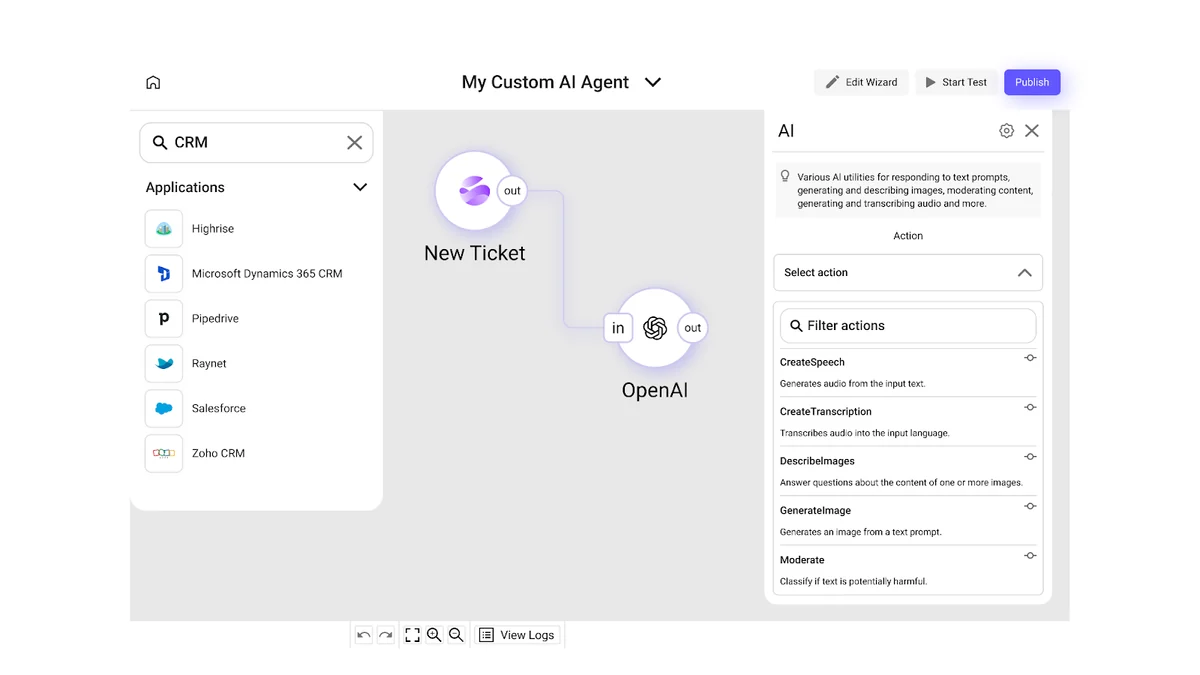1200x675 pixels.
Task: Click the New Ticket node icon
Action: tap(474, 190)
